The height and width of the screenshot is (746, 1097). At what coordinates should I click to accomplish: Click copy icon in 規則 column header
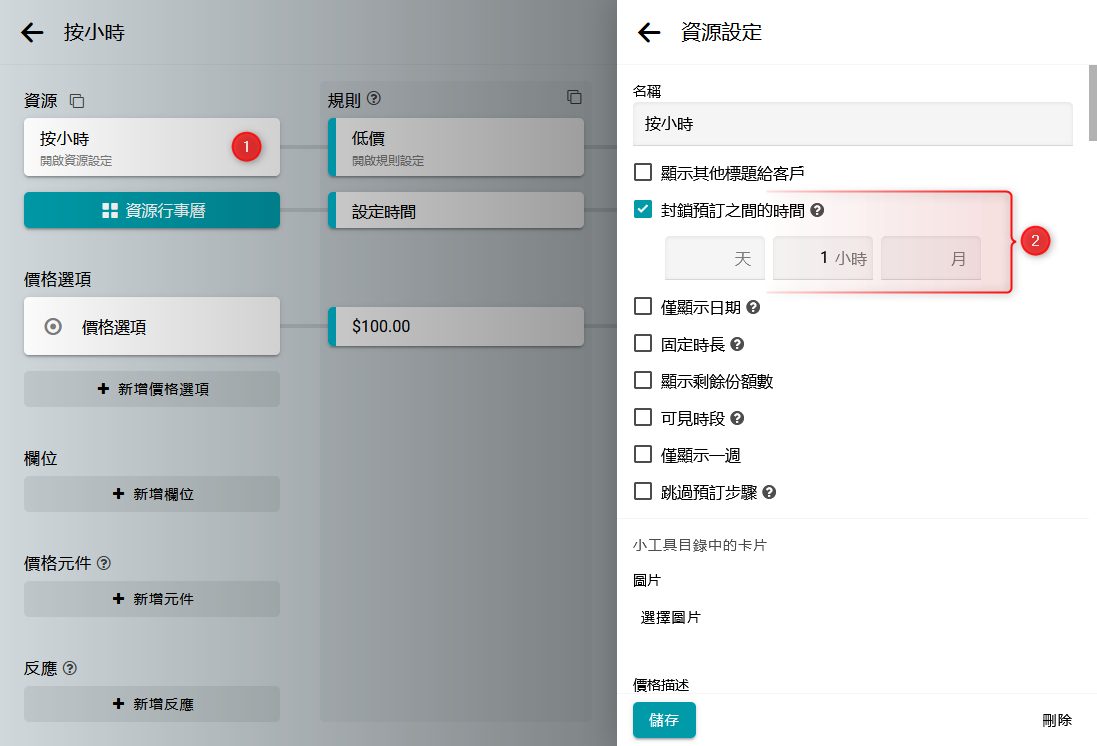[574, 97]
